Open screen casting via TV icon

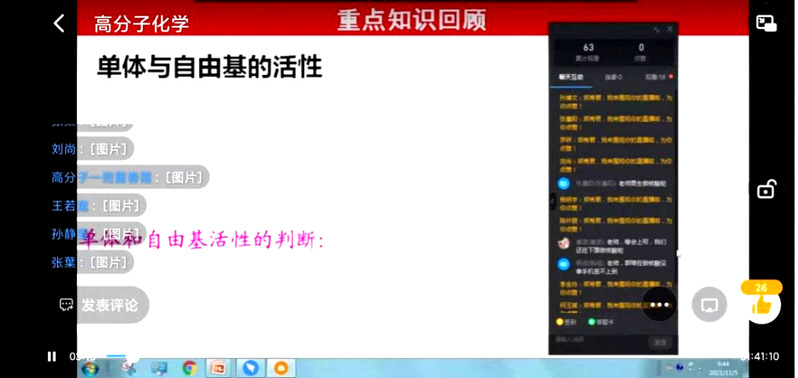point(709,305)
